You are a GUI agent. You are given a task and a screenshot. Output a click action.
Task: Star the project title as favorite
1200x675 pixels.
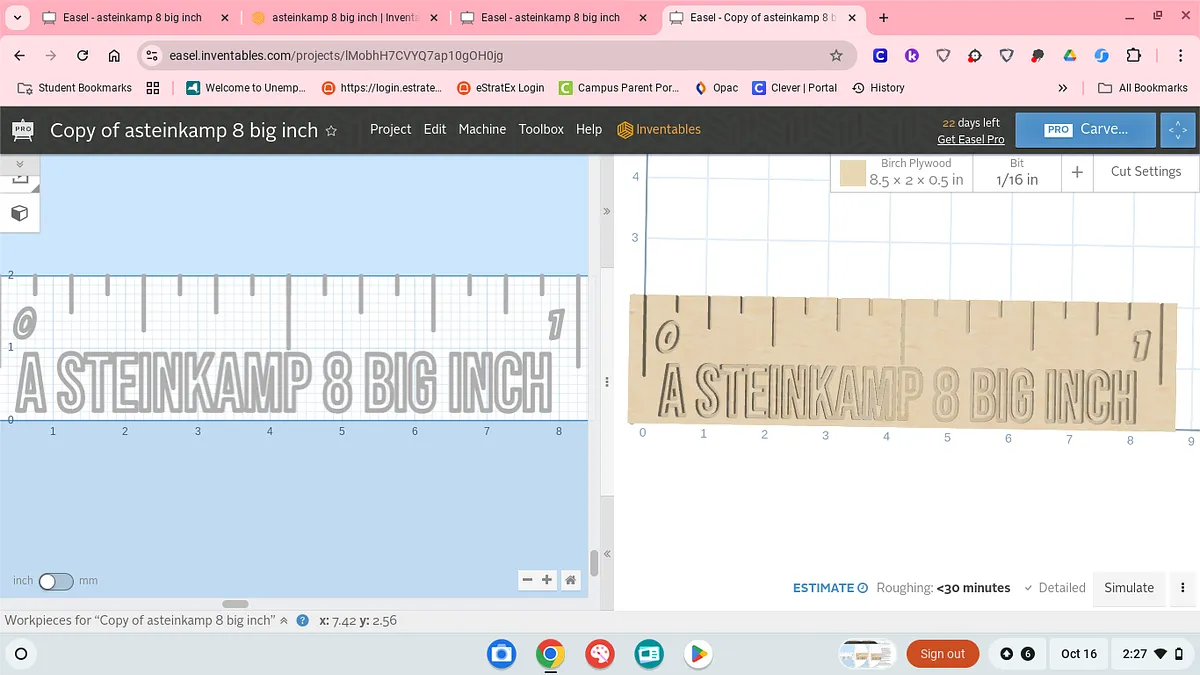point(332,131)
